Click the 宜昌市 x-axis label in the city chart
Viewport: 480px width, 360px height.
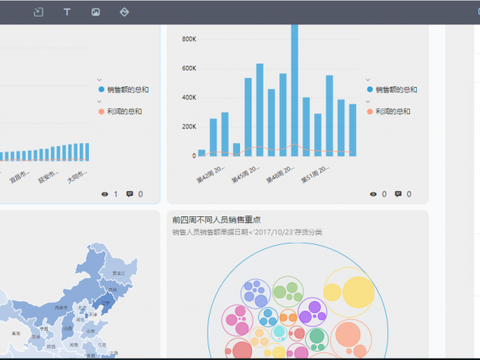tap(19, 177)
